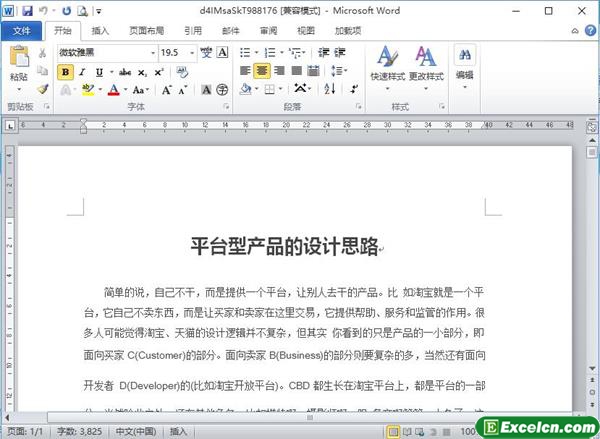Viewport: 600px width, 439px height.
Task: Apply yellow text highlight color
Action: 88,90
